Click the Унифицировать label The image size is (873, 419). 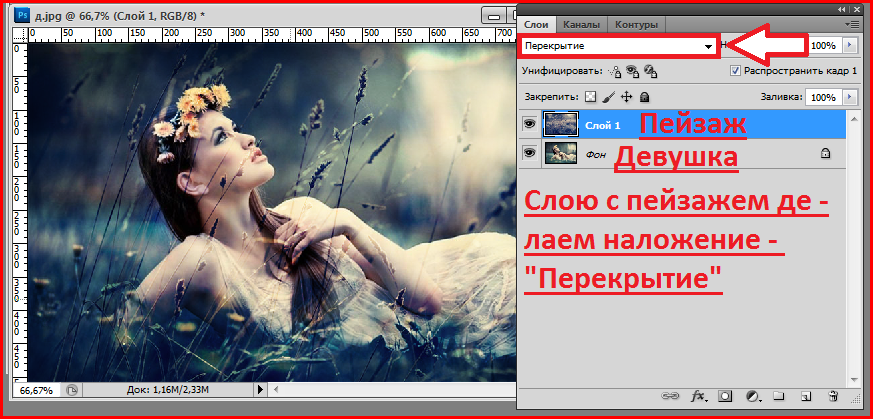click(562, 71)
